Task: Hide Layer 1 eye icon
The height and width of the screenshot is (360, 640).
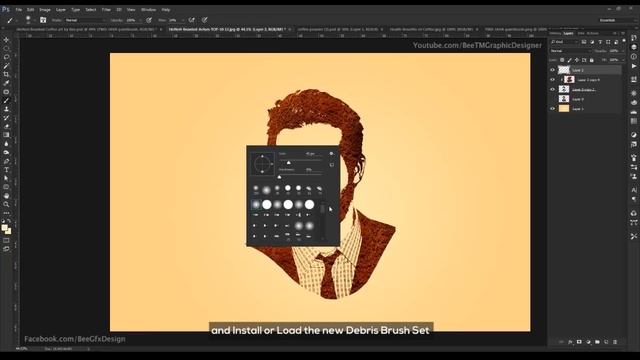Action: pos(552,109)
